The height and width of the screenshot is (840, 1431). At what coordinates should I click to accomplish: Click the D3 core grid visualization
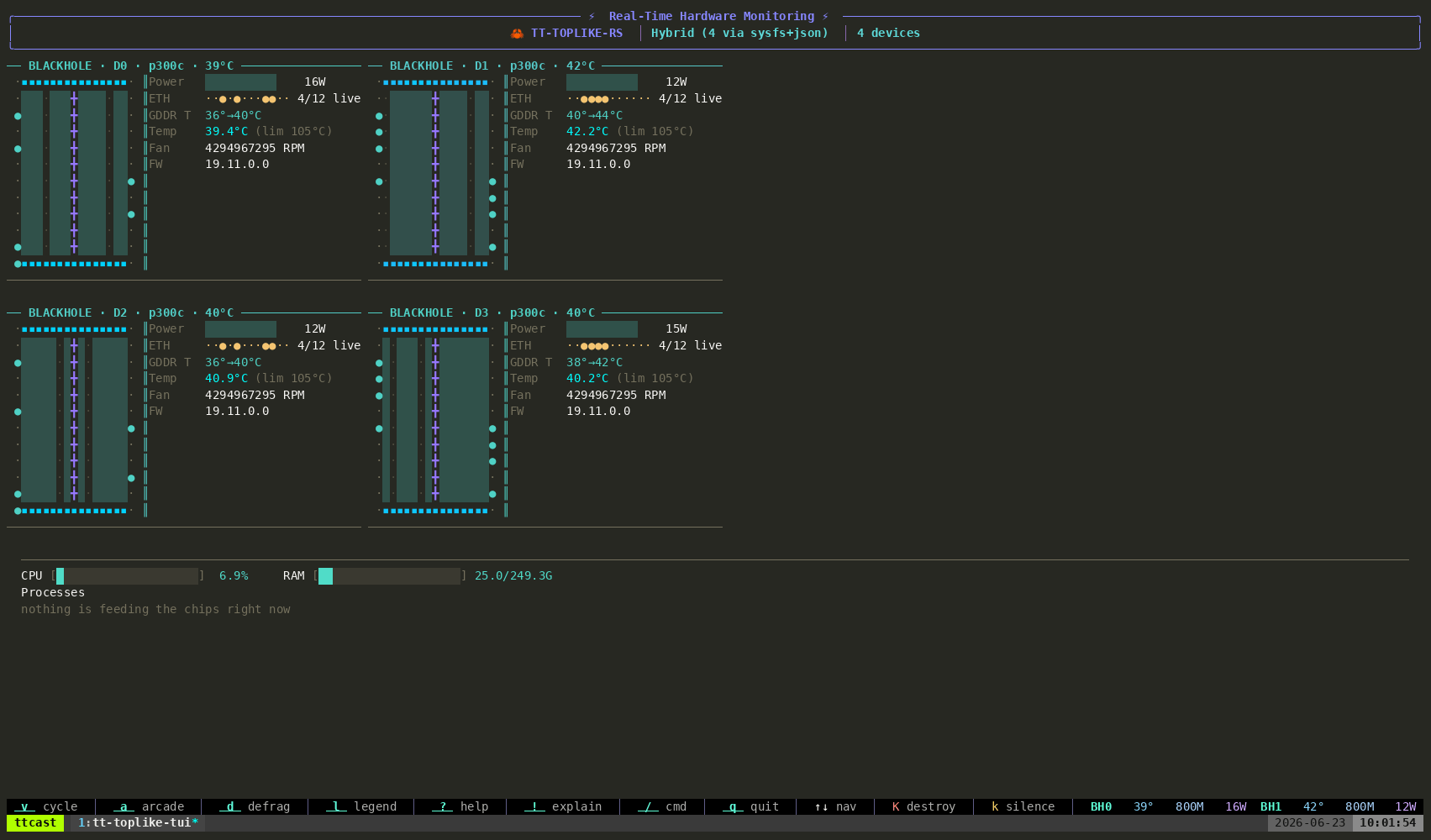(x=435, y=420)
